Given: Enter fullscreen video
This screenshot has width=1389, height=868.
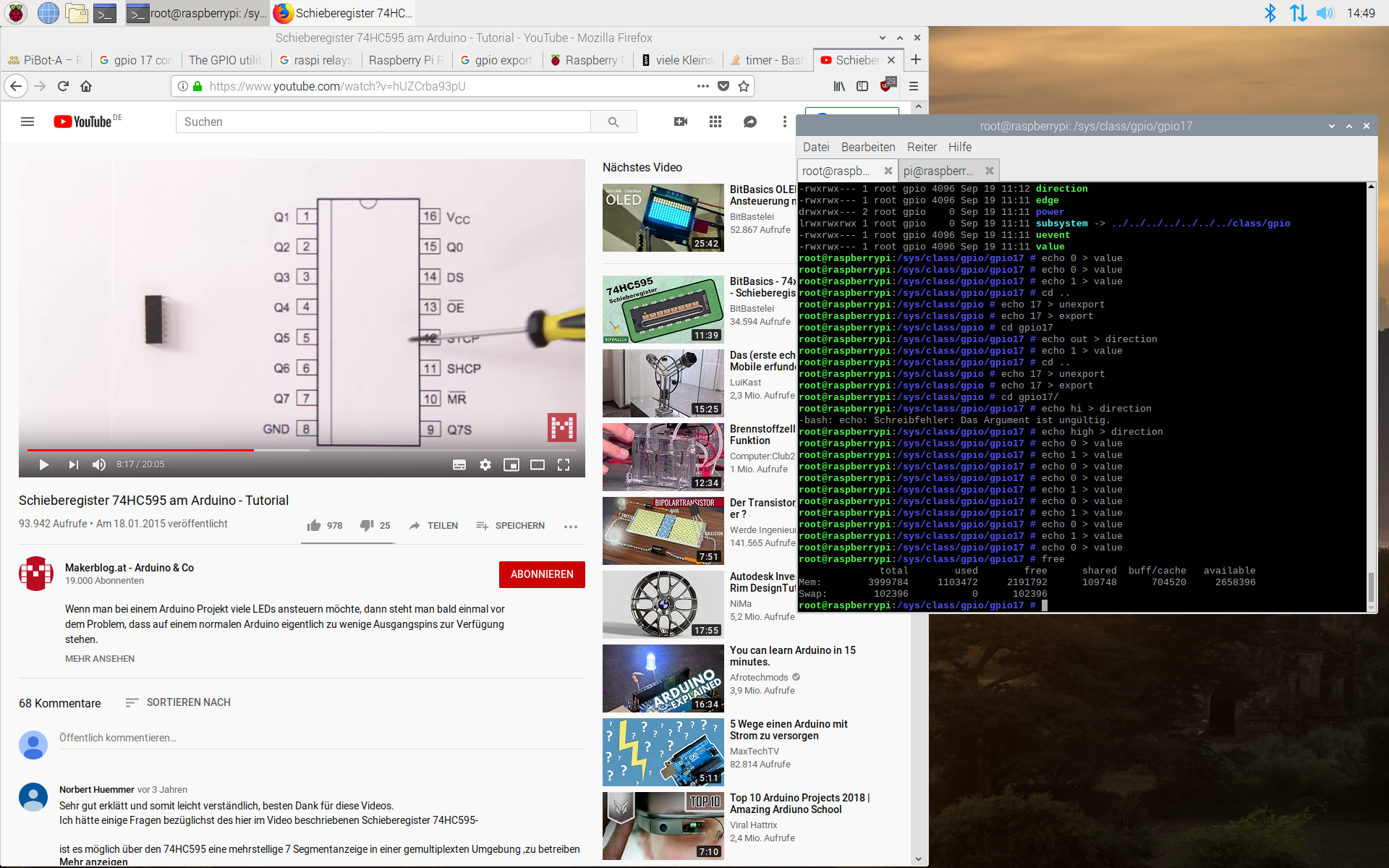Looking at the screenshot, I should pos(564,464).
